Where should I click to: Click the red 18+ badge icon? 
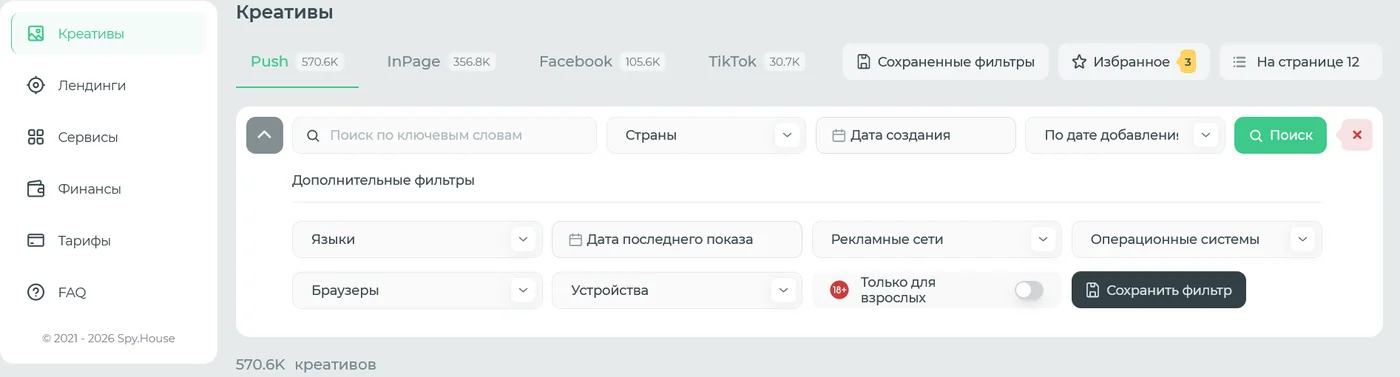pos(839,290)
